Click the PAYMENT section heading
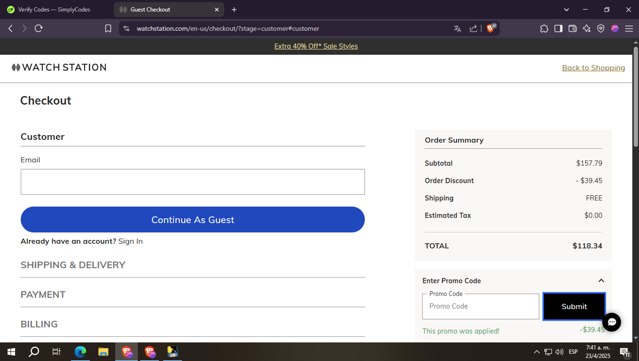 pyautogui.click(x=43, y=295)
